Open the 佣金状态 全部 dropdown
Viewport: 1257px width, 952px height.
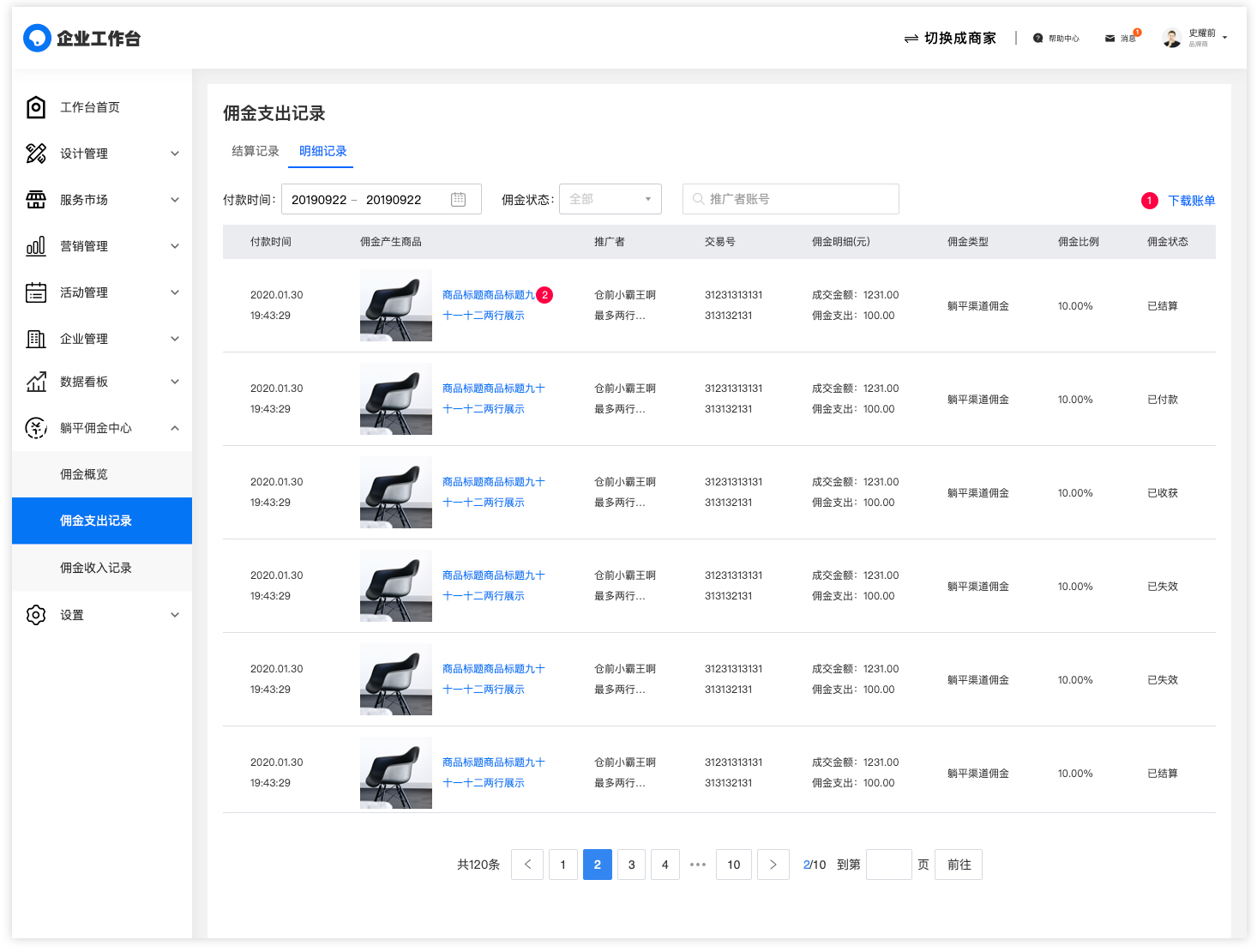610,199
